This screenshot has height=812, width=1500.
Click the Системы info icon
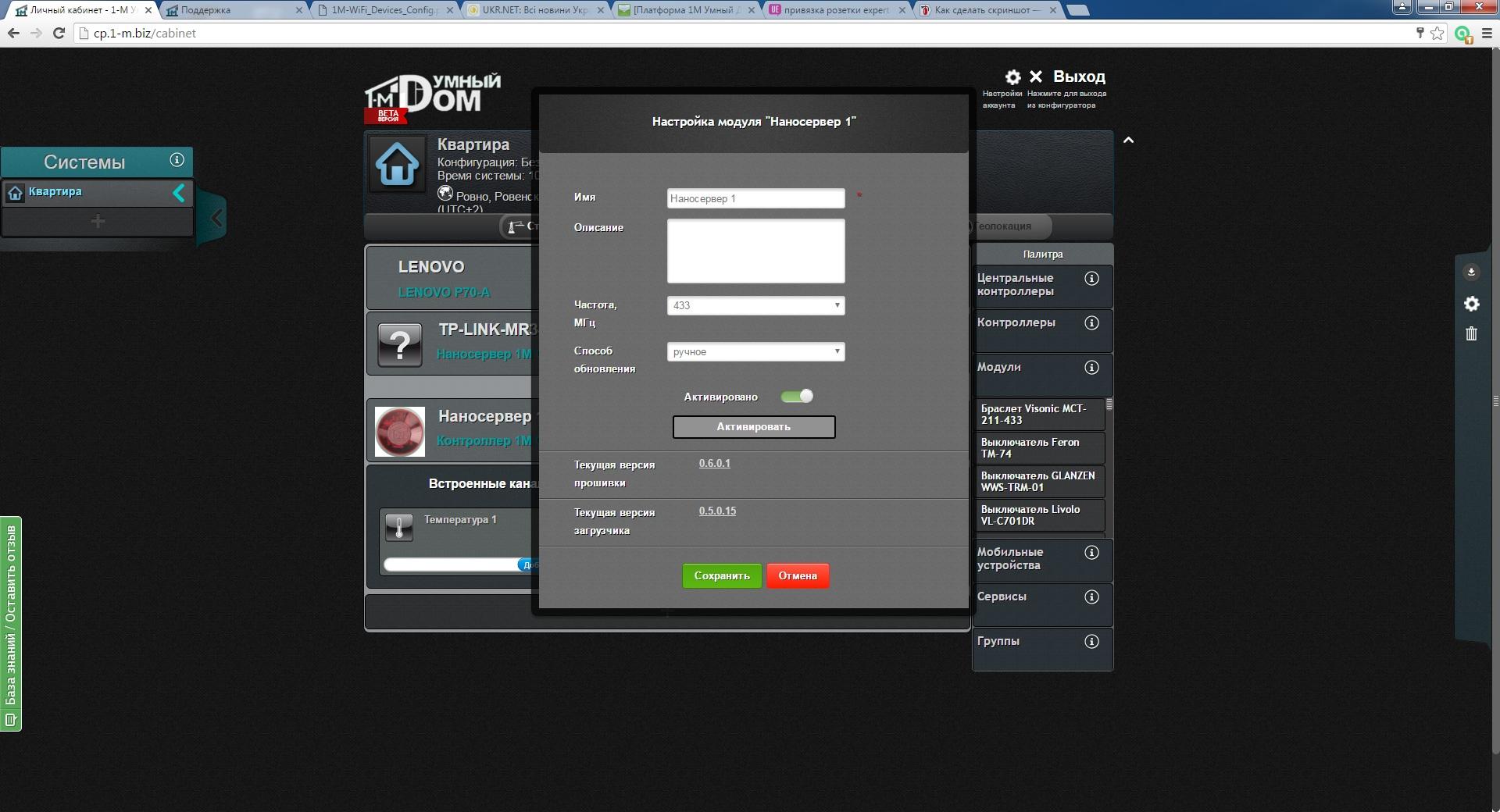pyautogui.click(x=177, y=160)
